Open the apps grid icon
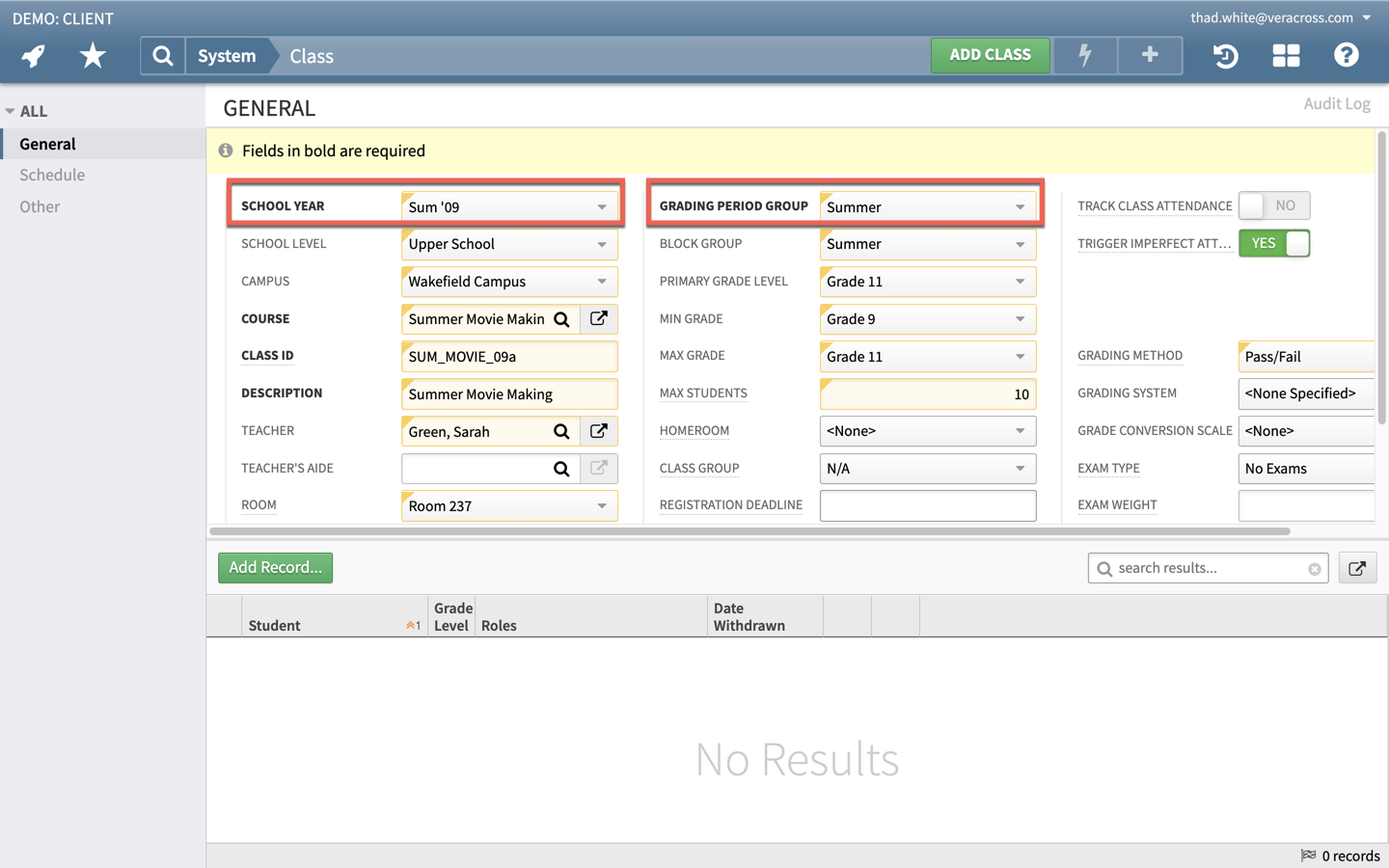 pyautogui.click(x=1286, y=55)
